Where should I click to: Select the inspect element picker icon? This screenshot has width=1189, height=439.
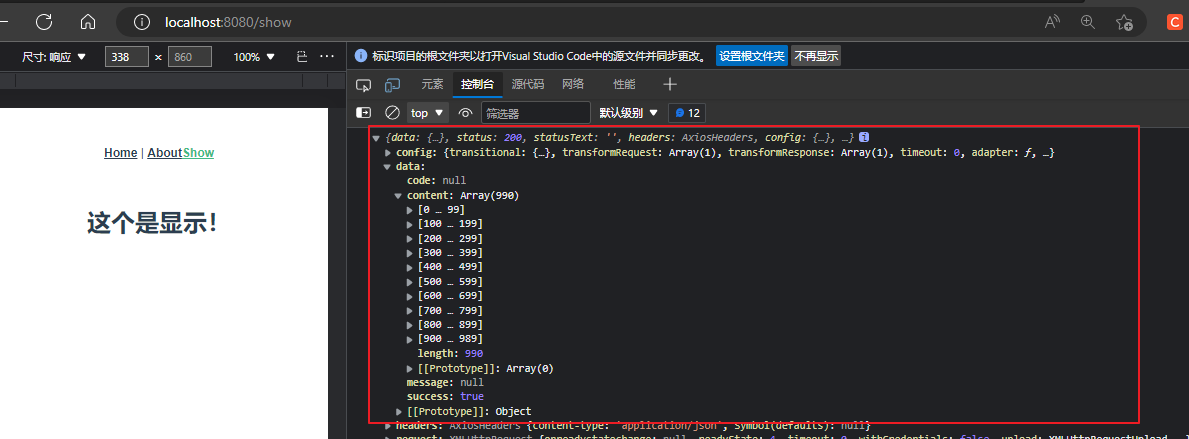[x=364, y=84]
